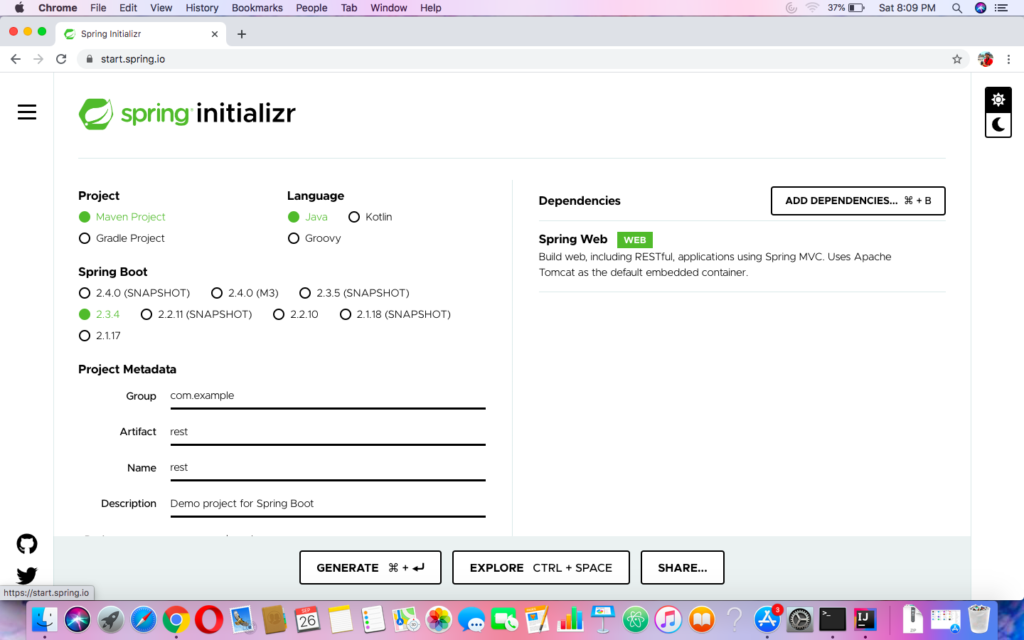This screenshot has height=640, width=1024.
Task: Open Siri from the Dock
Action: pos(77,618)
